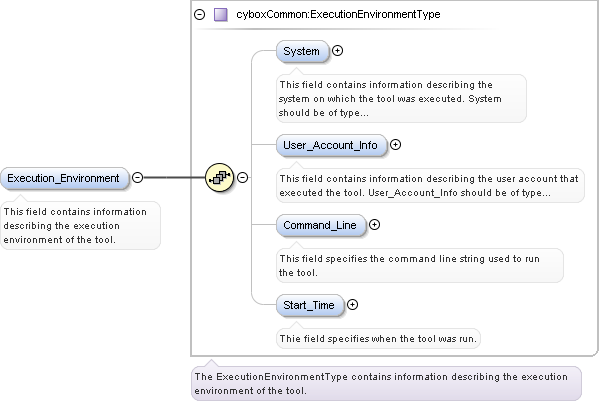Collapse the Execution_Environment element
This screenshot has width=600, height=404.
[x=137, y=178]
